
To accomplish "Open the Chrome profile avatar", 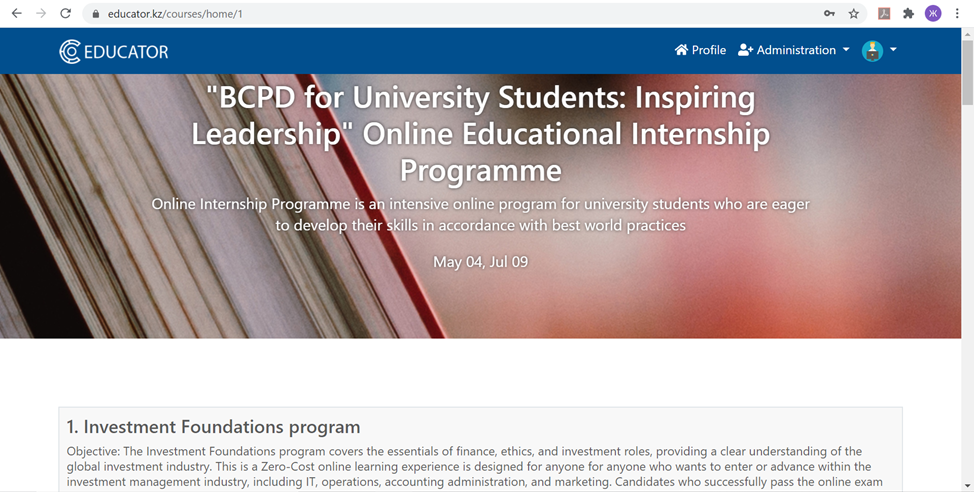I will [x=933, y=14].
